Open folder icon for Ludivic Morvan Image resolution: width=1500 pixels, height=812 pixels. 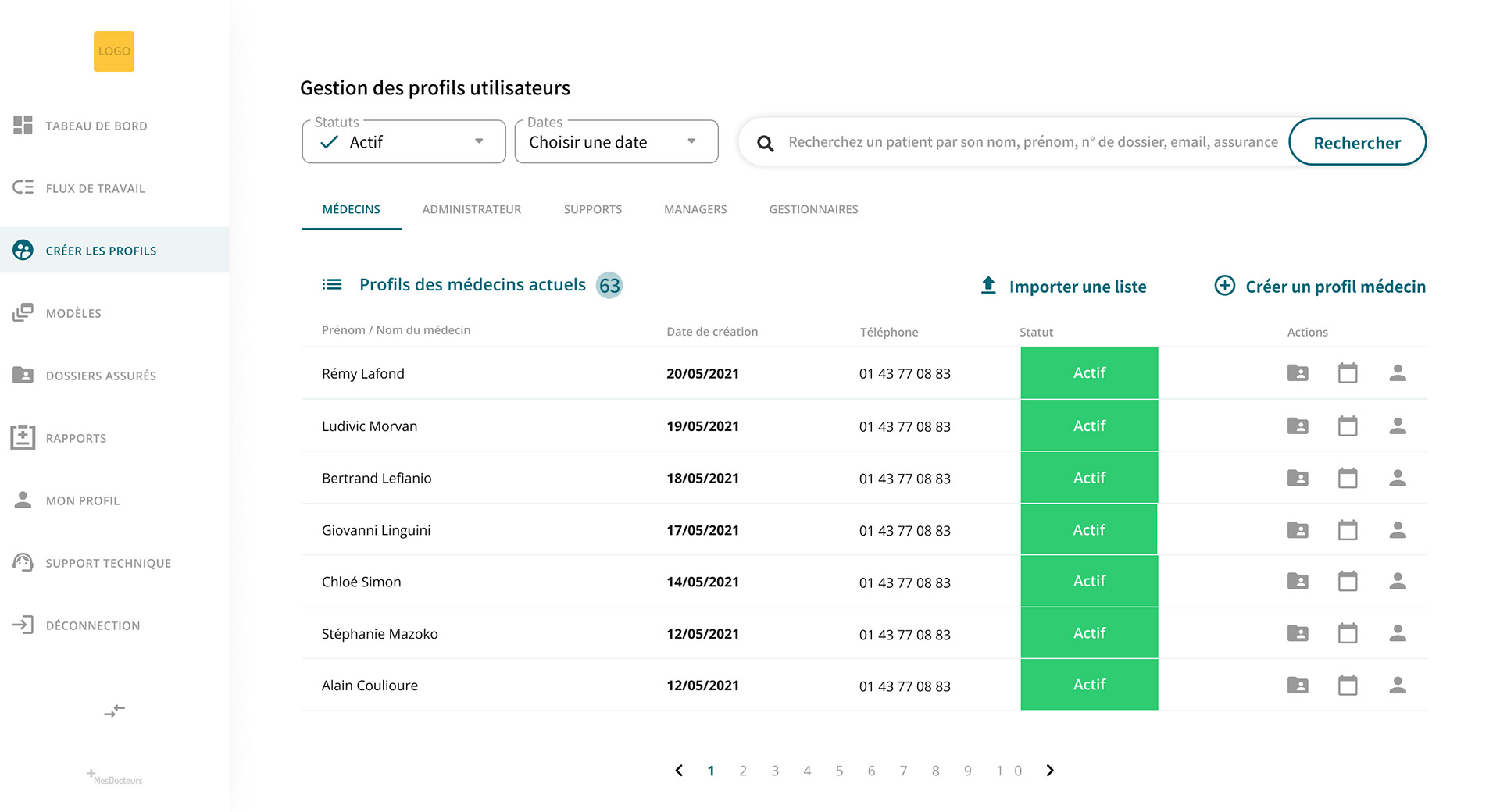pos(1298,426)
